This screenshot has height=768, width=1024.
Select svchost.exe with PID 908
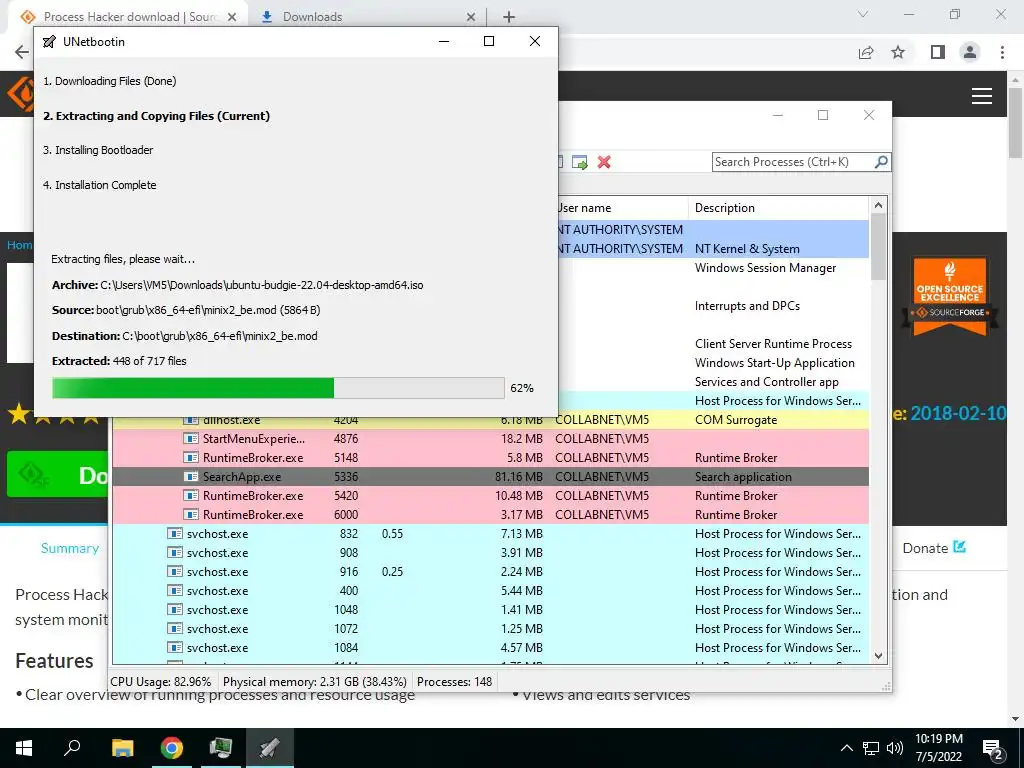click(x=490, y=552)
